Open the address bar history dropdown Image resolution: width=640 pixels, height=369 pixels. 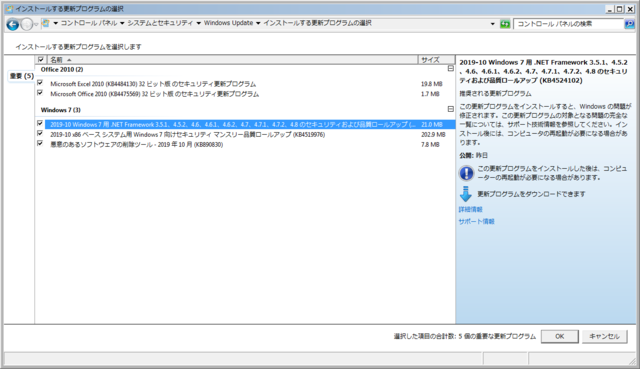tap(493, 24)
